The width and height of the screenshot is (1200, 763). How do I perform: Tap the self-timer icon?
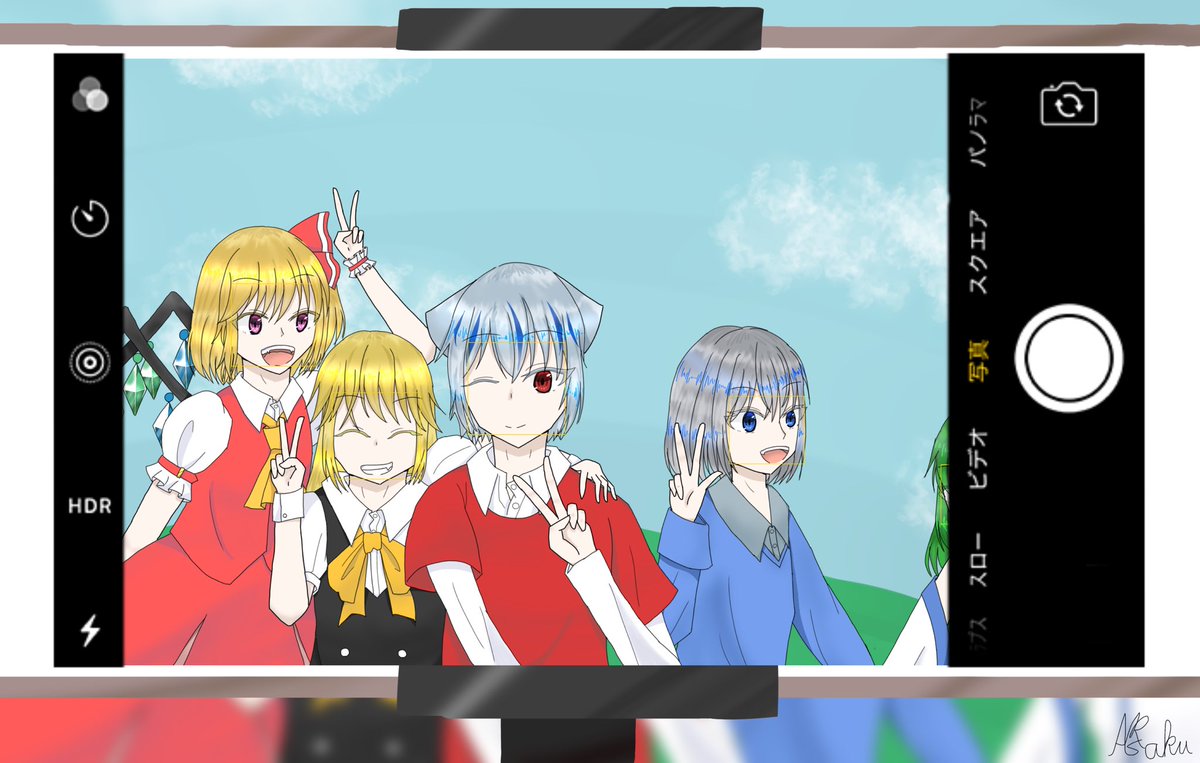90,218
